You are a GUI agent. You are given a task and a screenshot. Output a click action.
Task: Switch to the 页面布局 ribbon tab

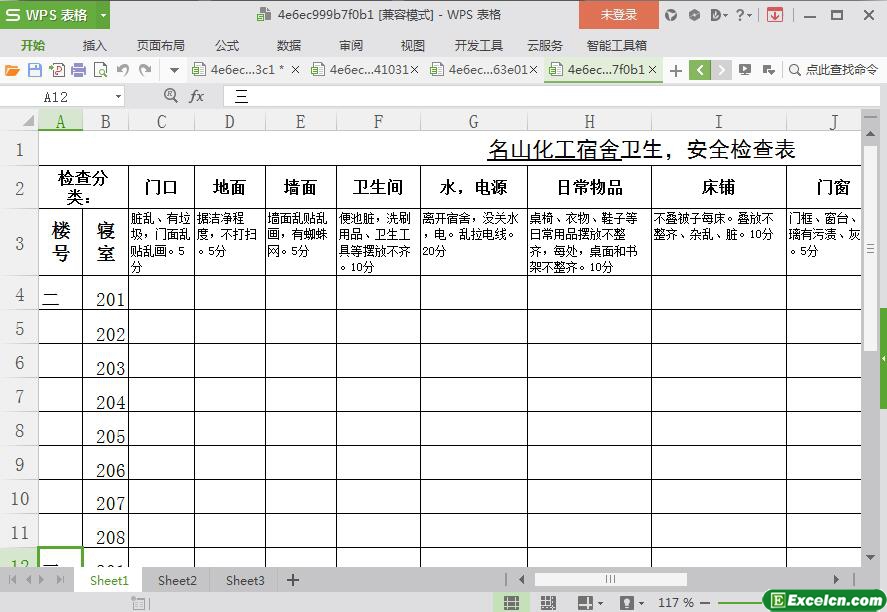coord(161,46)
